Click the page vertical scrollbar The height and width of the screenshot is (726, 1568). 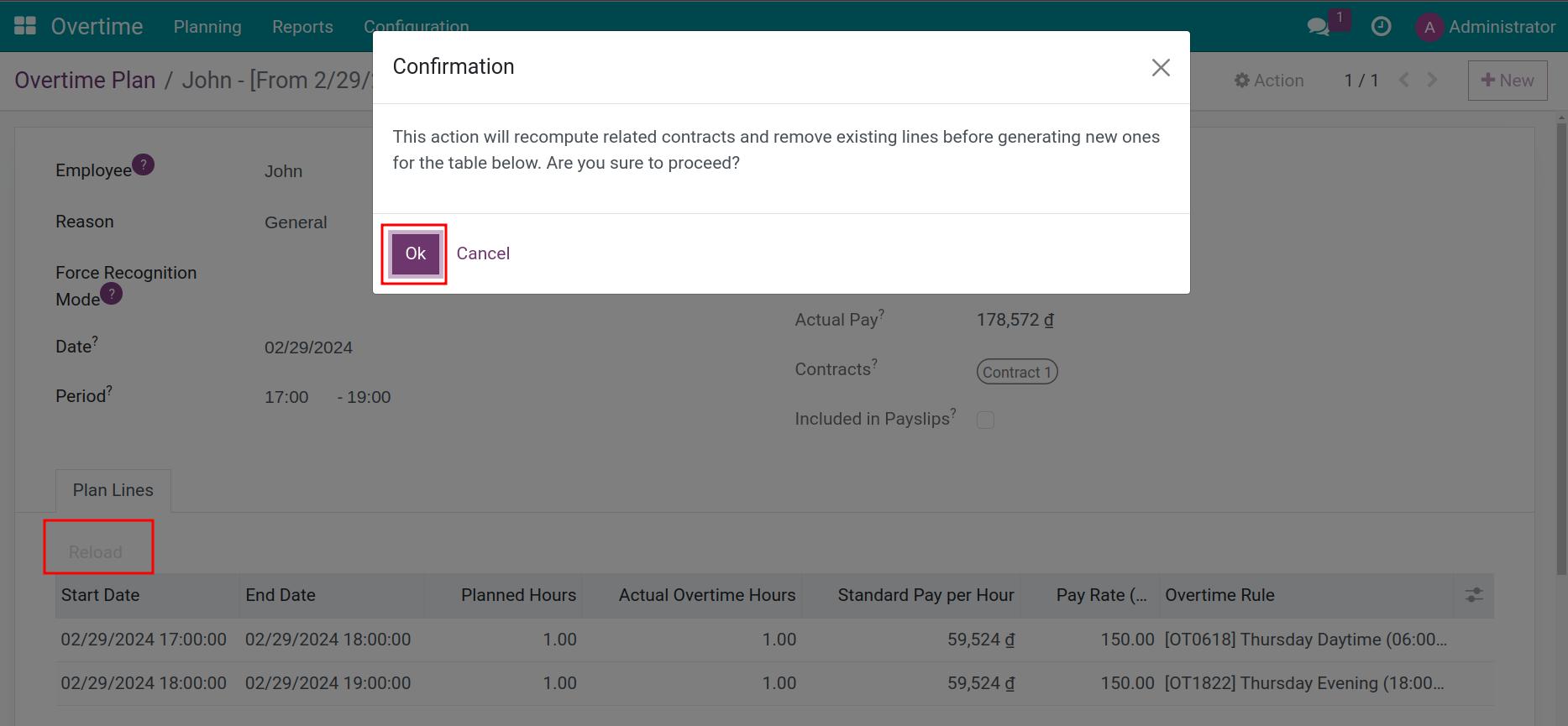click(x=1561, y=348)
